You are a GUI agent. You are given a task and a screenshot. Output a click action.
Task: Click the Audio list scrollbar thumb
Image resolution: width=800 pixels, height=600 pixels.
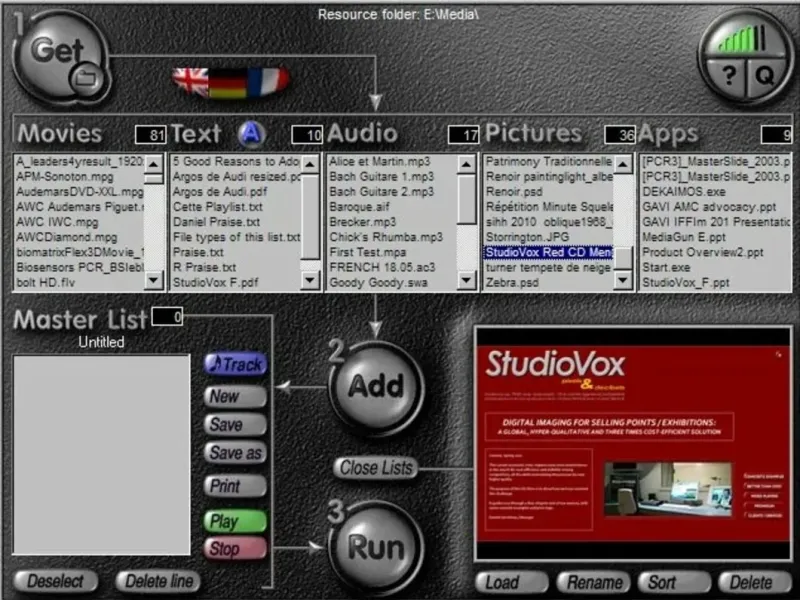[466, 199]
